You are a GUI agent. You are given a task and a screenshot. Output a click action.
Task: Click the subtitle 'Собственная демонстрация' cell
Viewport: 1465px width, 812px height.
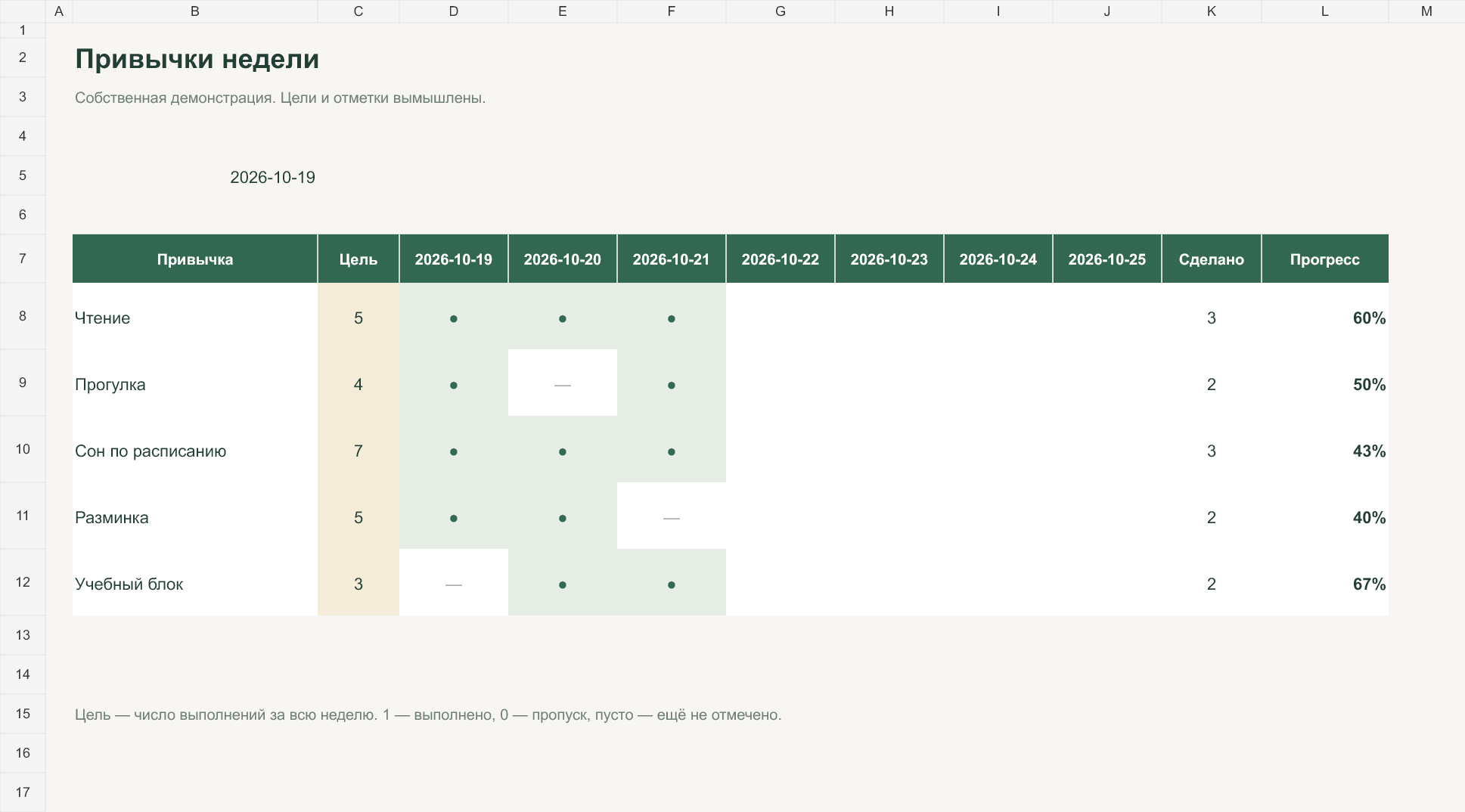[x=280, y=98]
